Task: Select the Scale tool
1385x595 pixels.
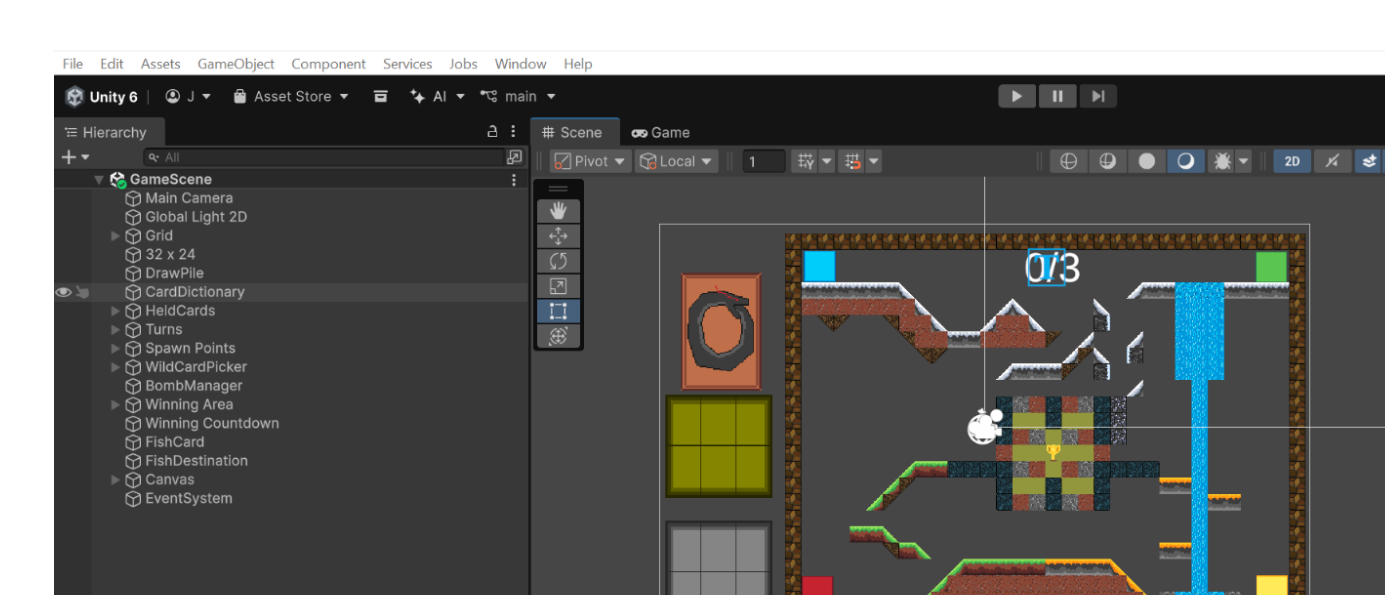Action: click(x=558, y=286)
